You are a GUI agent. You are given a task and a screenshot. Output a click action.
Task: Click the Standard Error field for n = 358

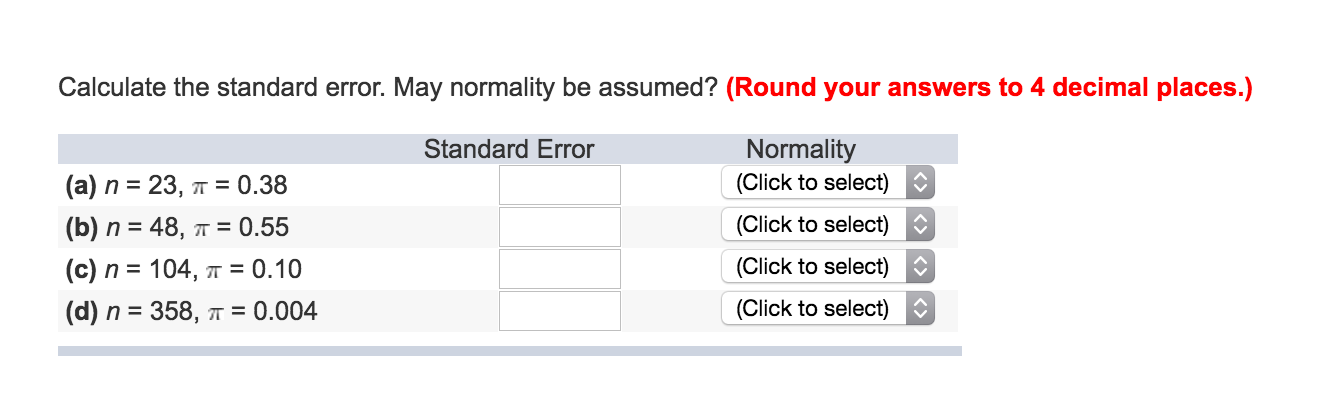point(559,311)
